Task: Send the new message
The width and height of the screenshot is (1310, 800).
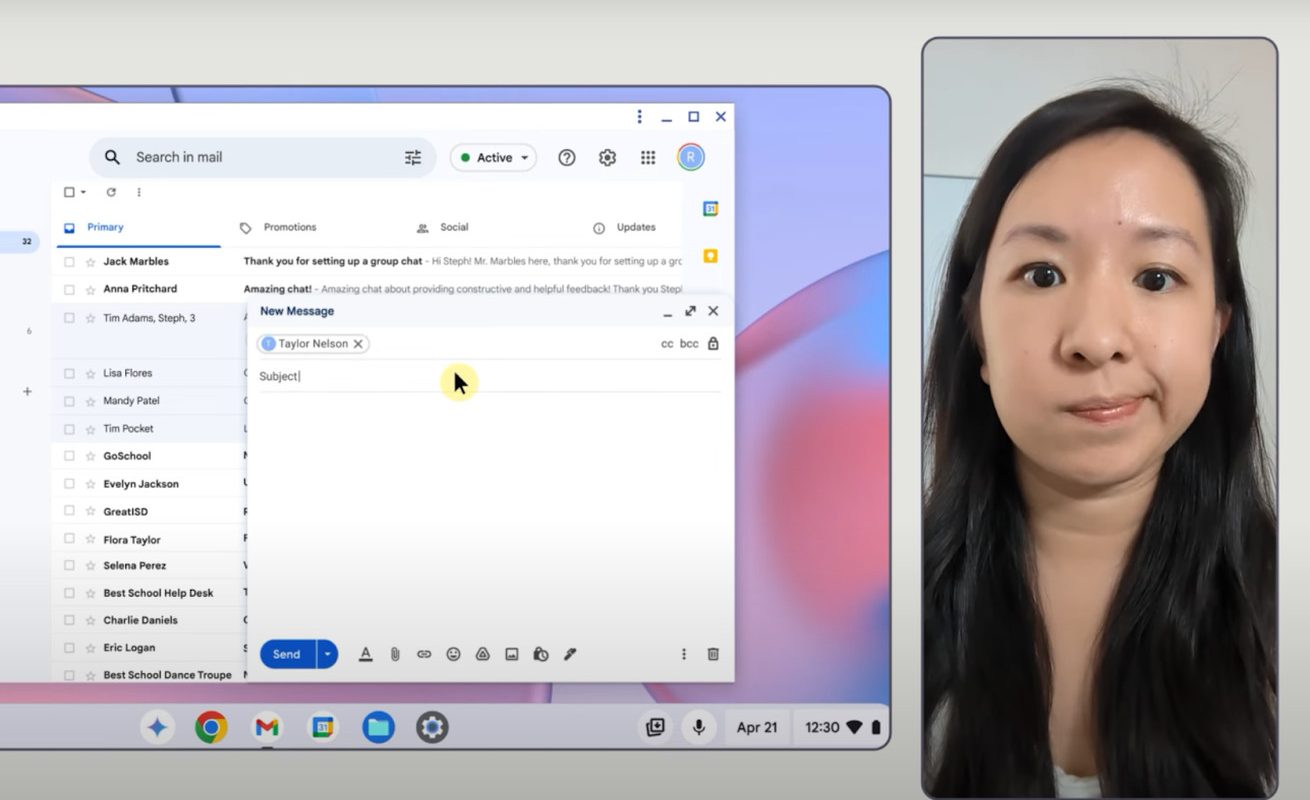Action: (287, 654)
